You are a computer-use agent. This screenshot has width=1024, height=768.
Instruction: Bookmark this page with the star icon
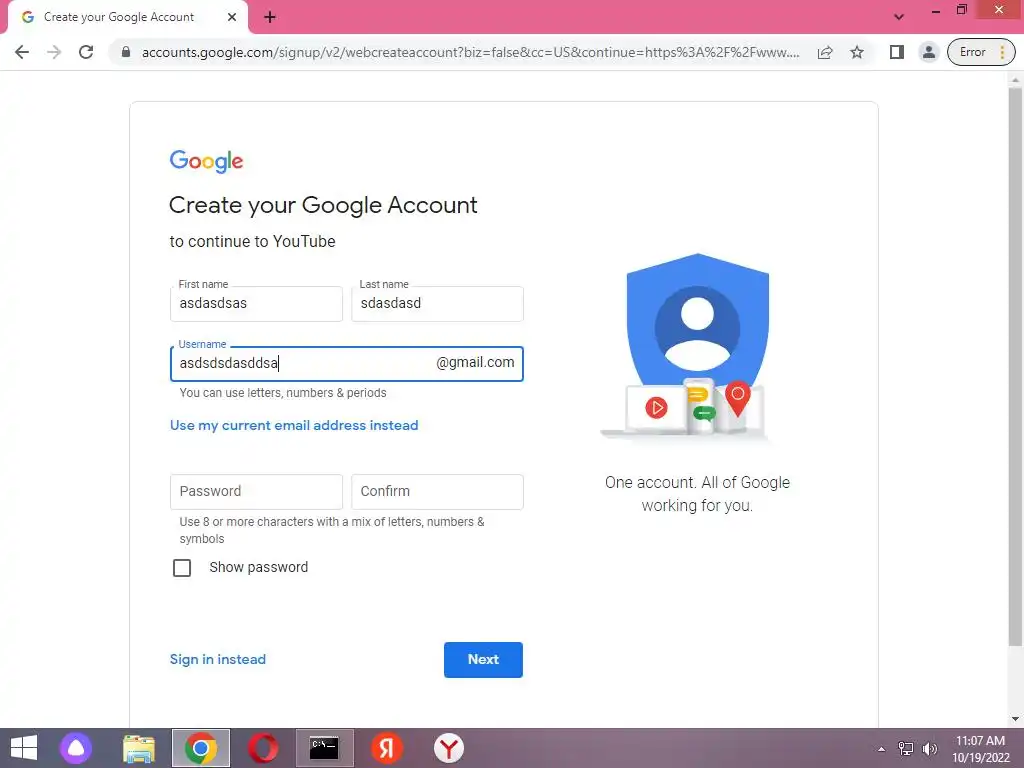point(857,52)
